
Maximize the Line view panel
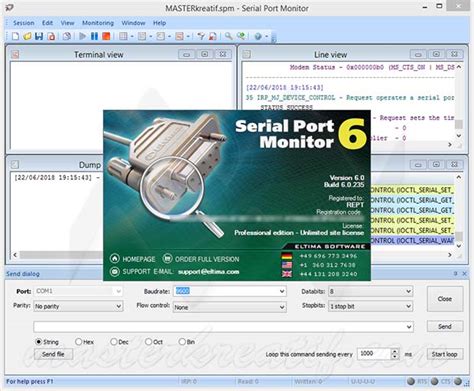tap(436, 54)
